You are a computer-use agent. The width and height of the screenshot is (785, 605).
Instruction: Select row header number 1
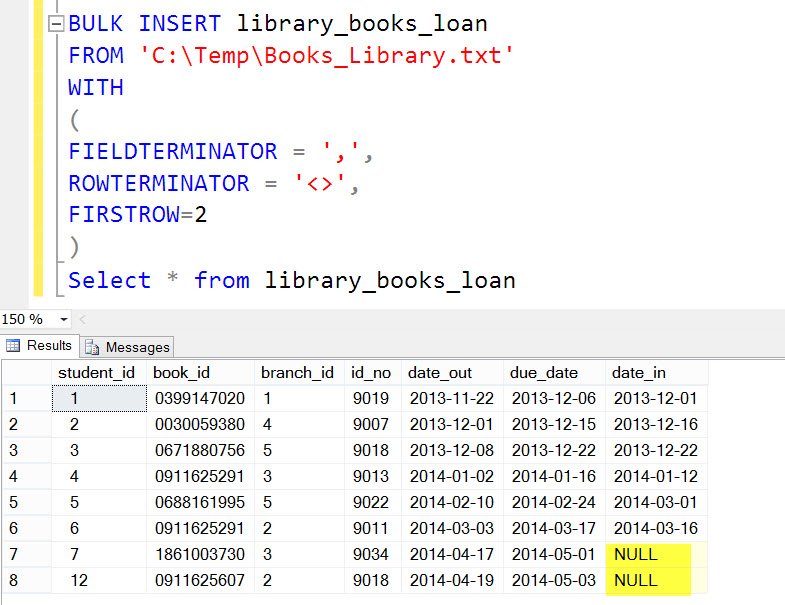(27, 399)
